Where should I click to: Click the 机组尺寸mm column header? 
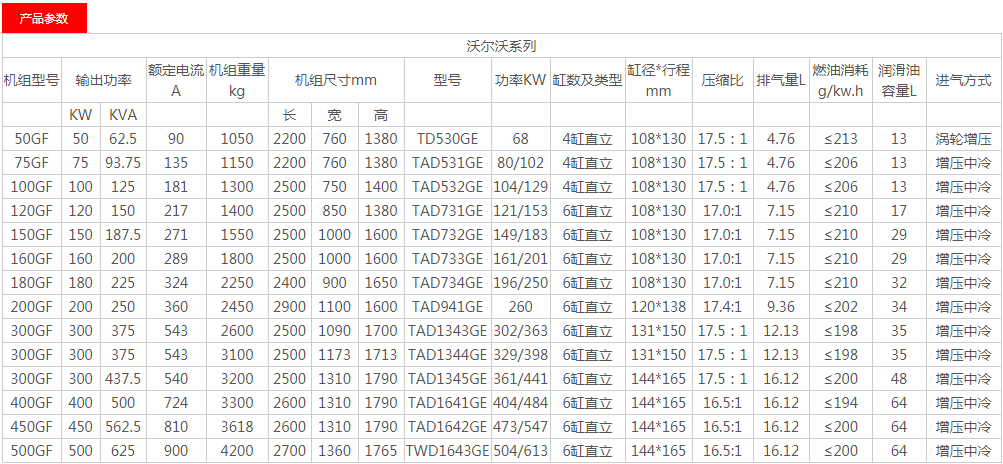[336, 81]
